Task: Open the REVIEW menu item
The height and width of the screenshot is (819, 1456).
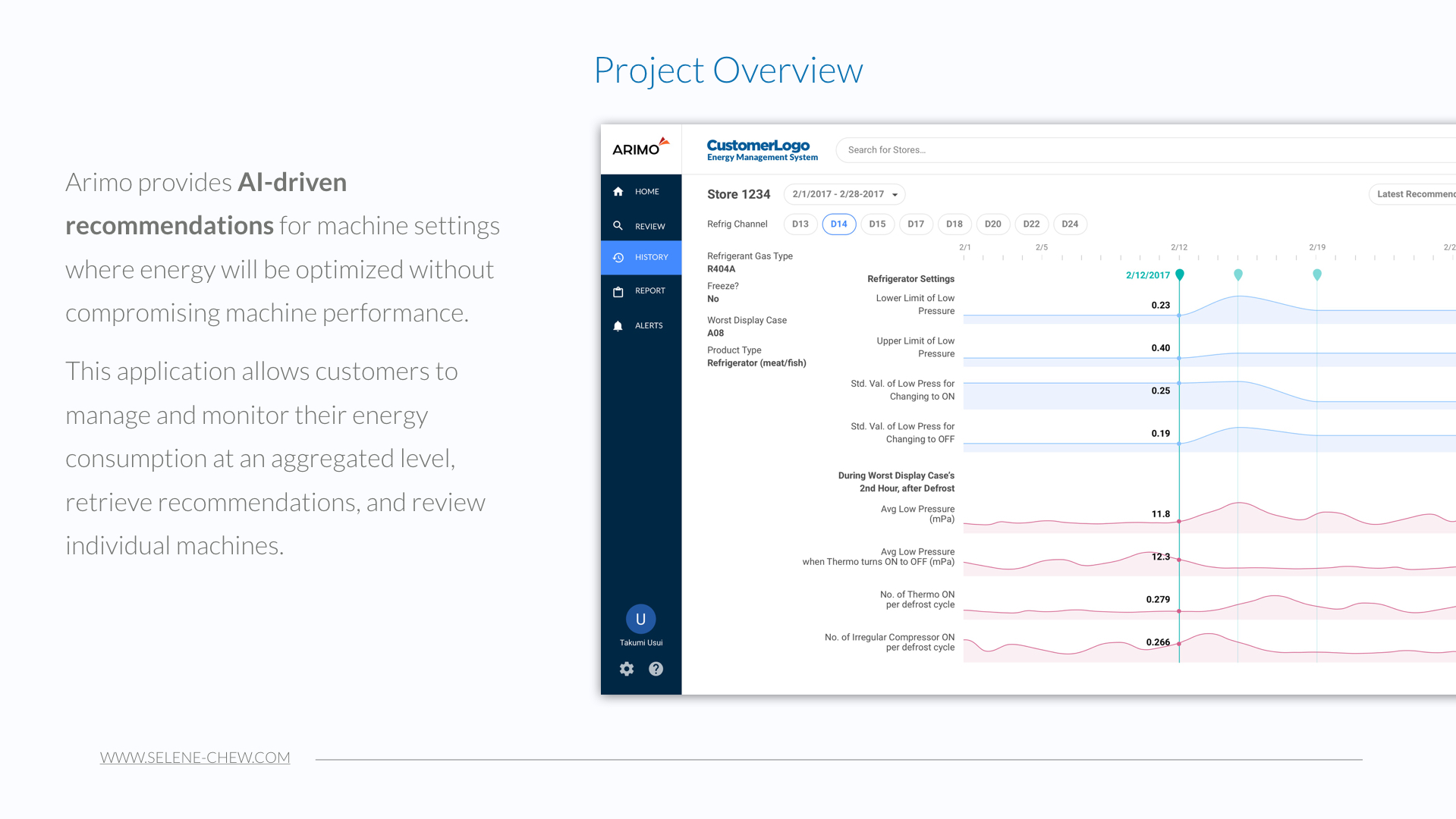Action: (x=641, y=226)
